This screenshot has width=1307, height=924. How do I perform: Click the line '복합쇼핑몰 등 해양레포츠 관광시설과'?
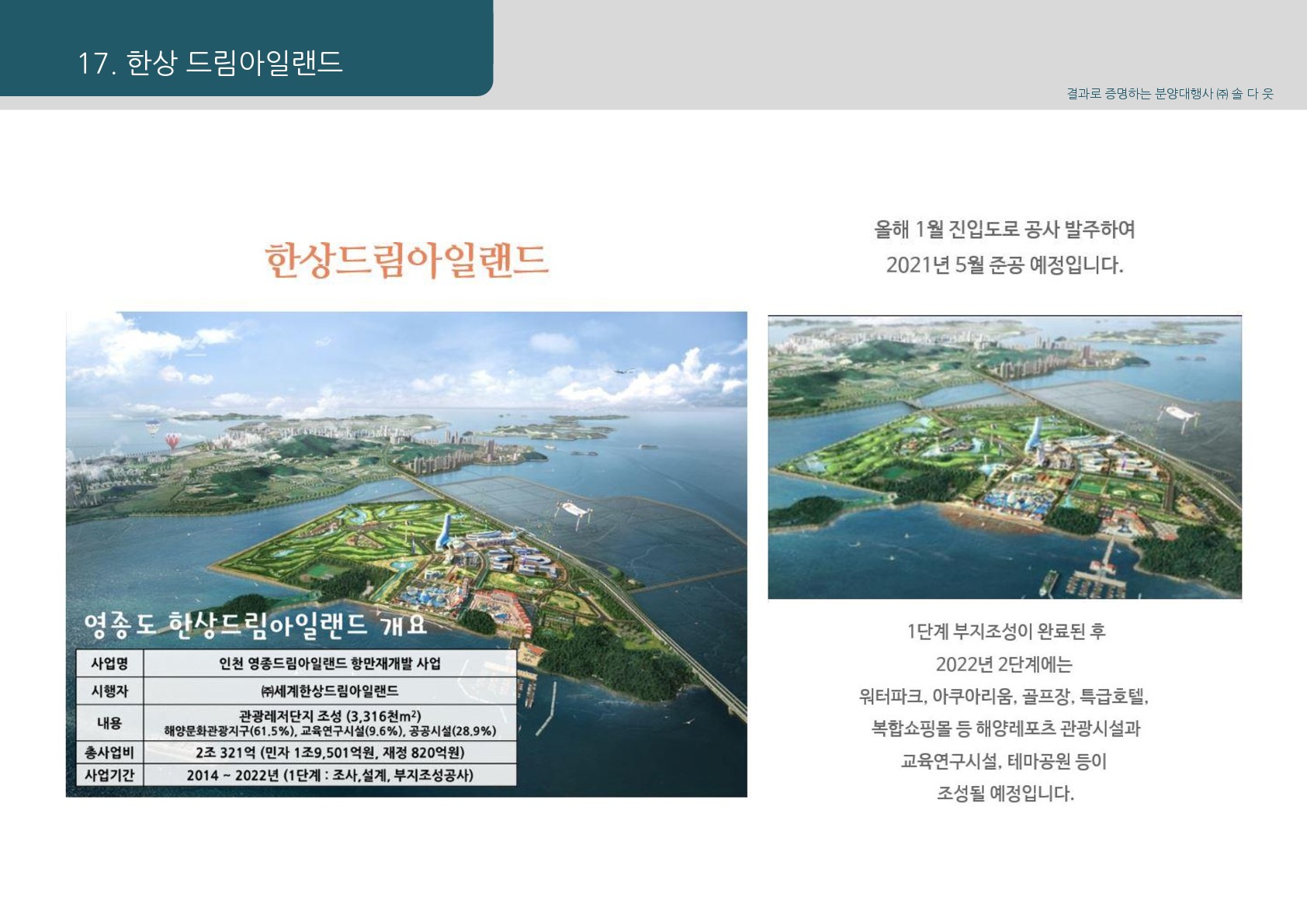click(x=1005, y=728)
